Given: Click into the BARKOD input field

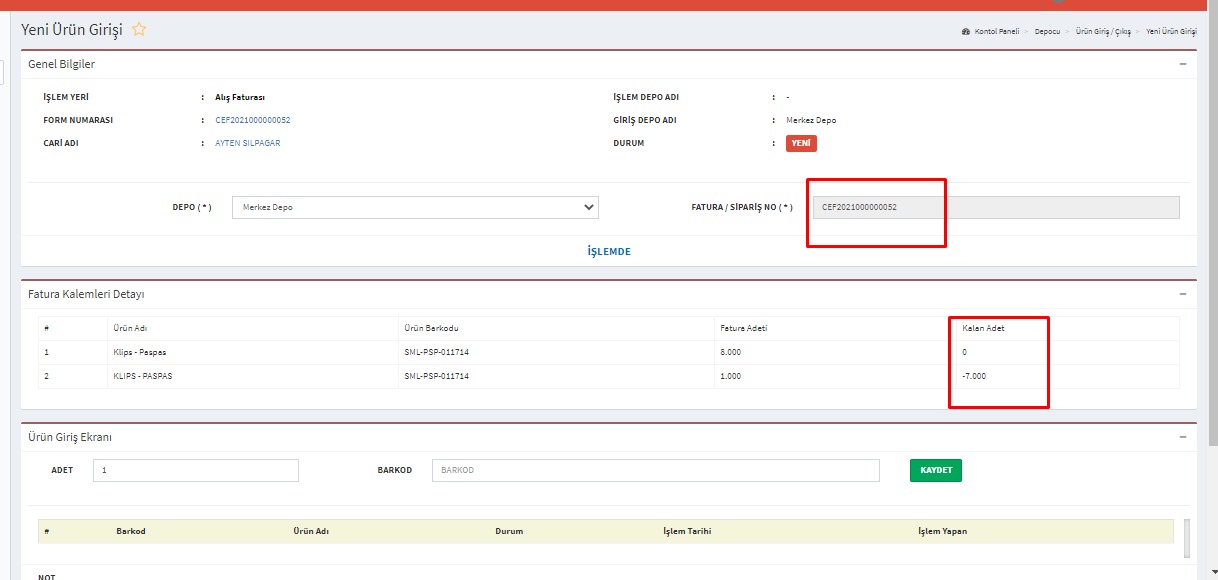Looking at the screenshot, I should (655, 470).
